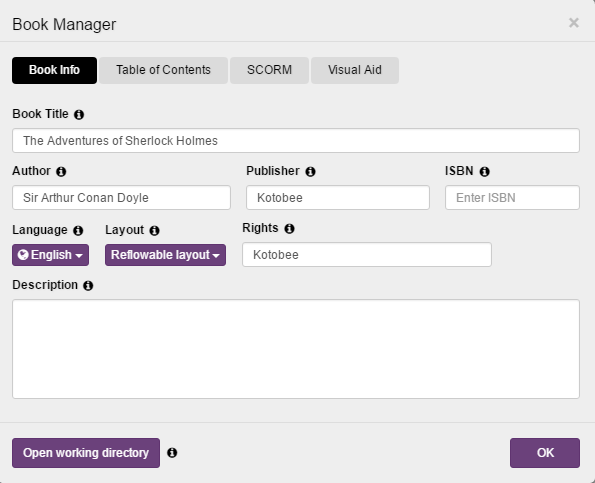Confirm with the OK button
The width and height of the screenshot is (595, 483).
tap(545, 453)
